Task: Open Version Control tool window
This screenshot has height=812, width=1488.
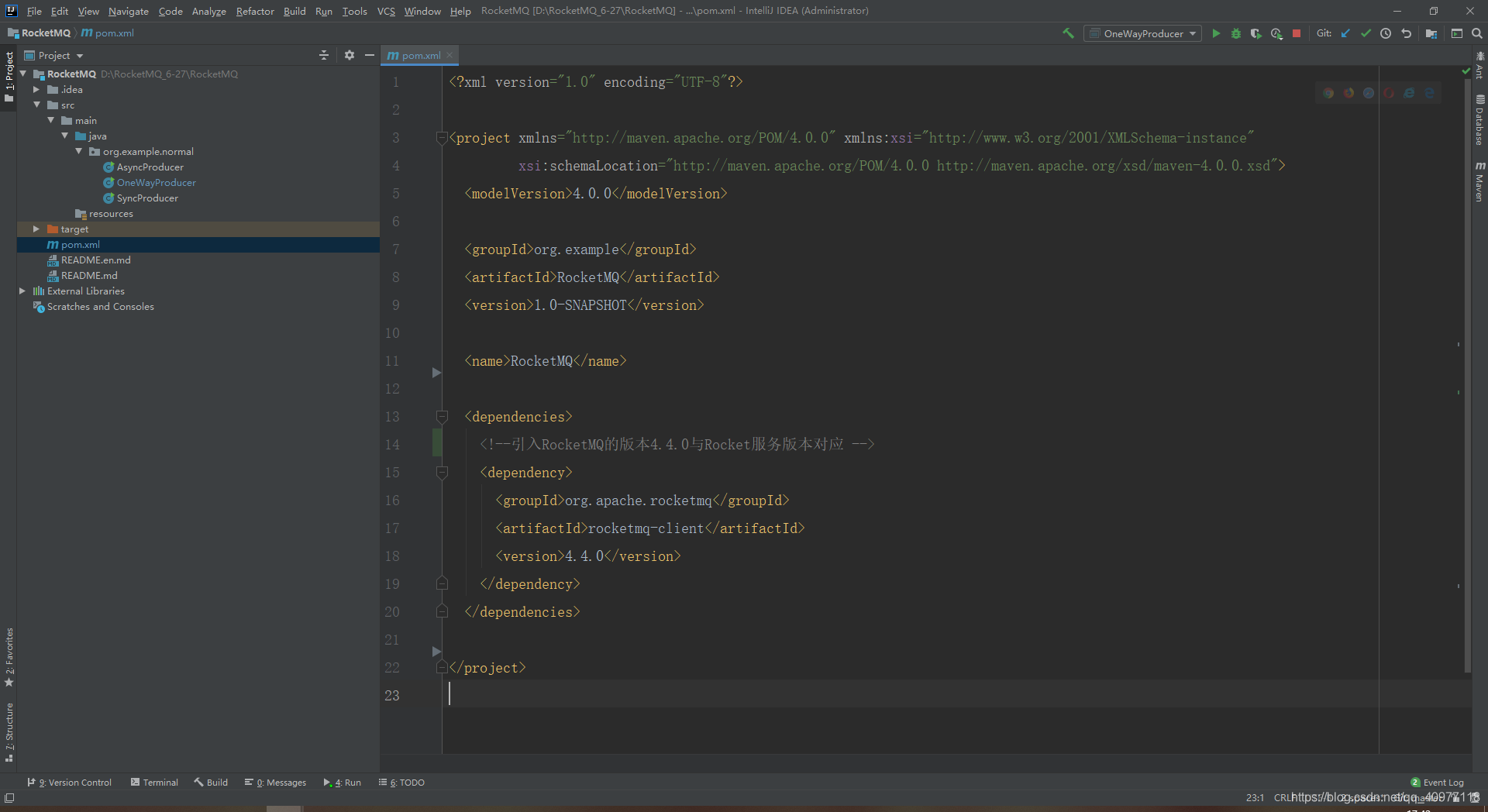Action: click(x=70, y=783)
